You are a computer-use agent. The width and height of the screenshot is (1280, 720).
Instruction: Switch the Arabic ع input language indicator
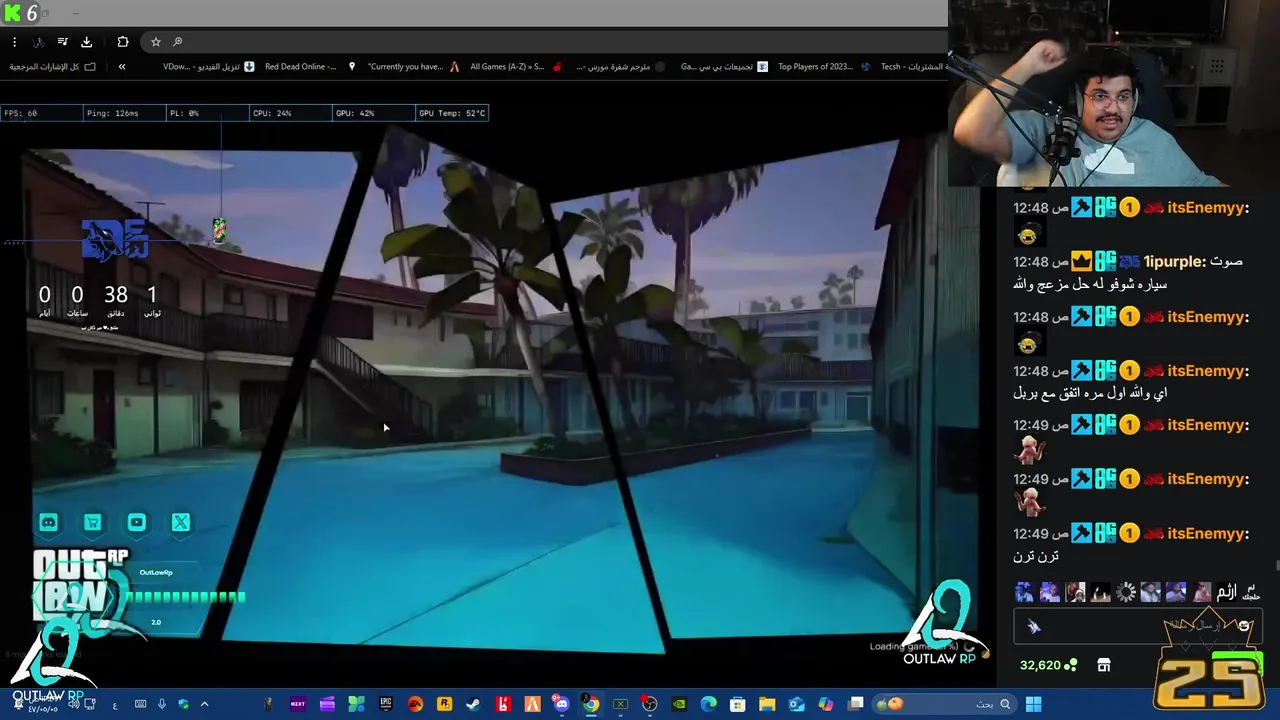point(115,705)
